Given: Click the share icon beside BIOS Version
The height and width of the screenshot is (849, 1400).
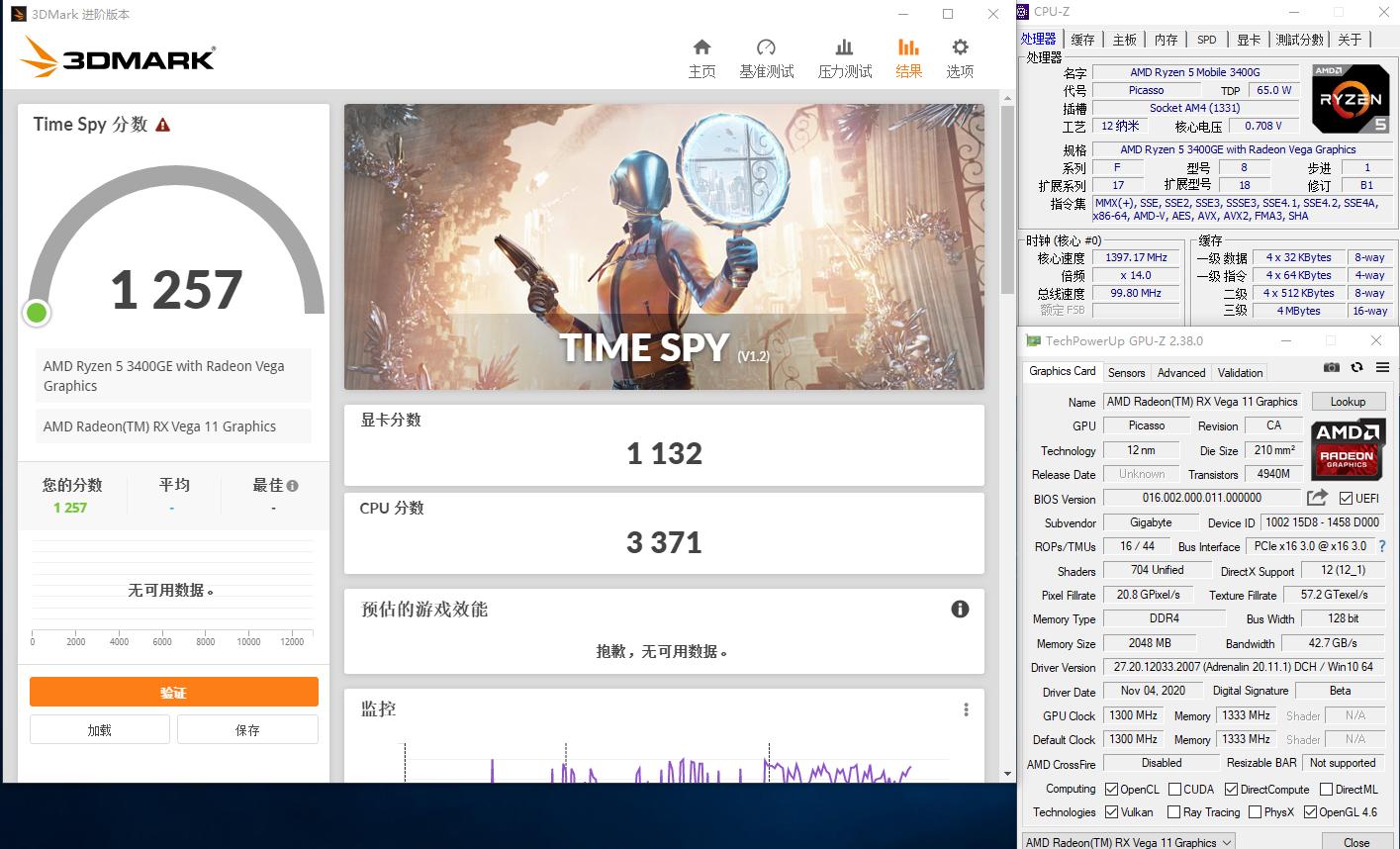Looking at the screenshot, I should 1317,499.
